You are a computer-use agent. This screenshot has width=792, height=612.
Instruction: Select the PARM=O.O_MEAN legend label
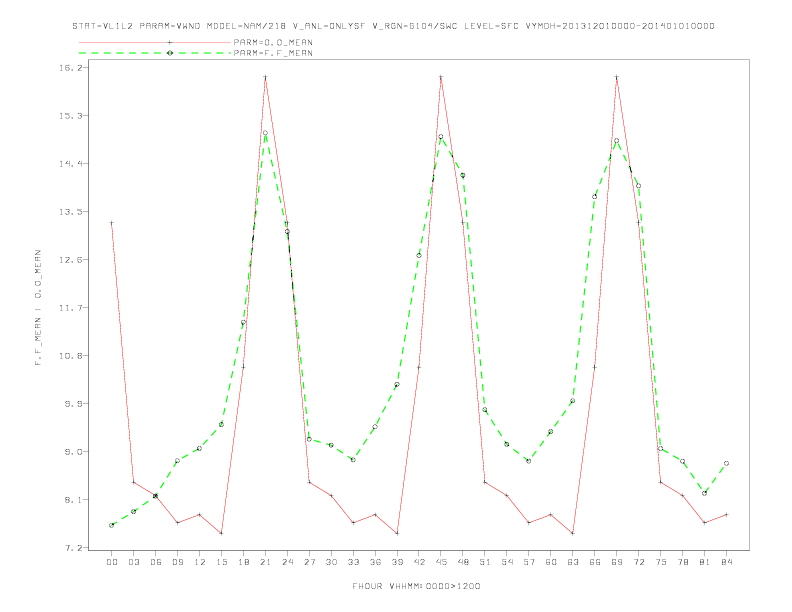click(x=273, y=42)
